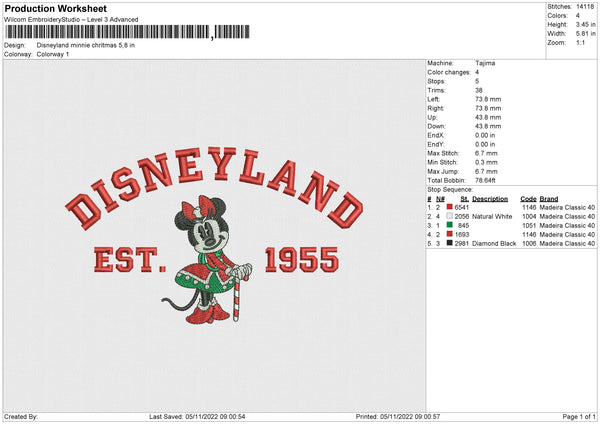Click the 'EndY:' label
Screen dimensions: 600x424
436,144
